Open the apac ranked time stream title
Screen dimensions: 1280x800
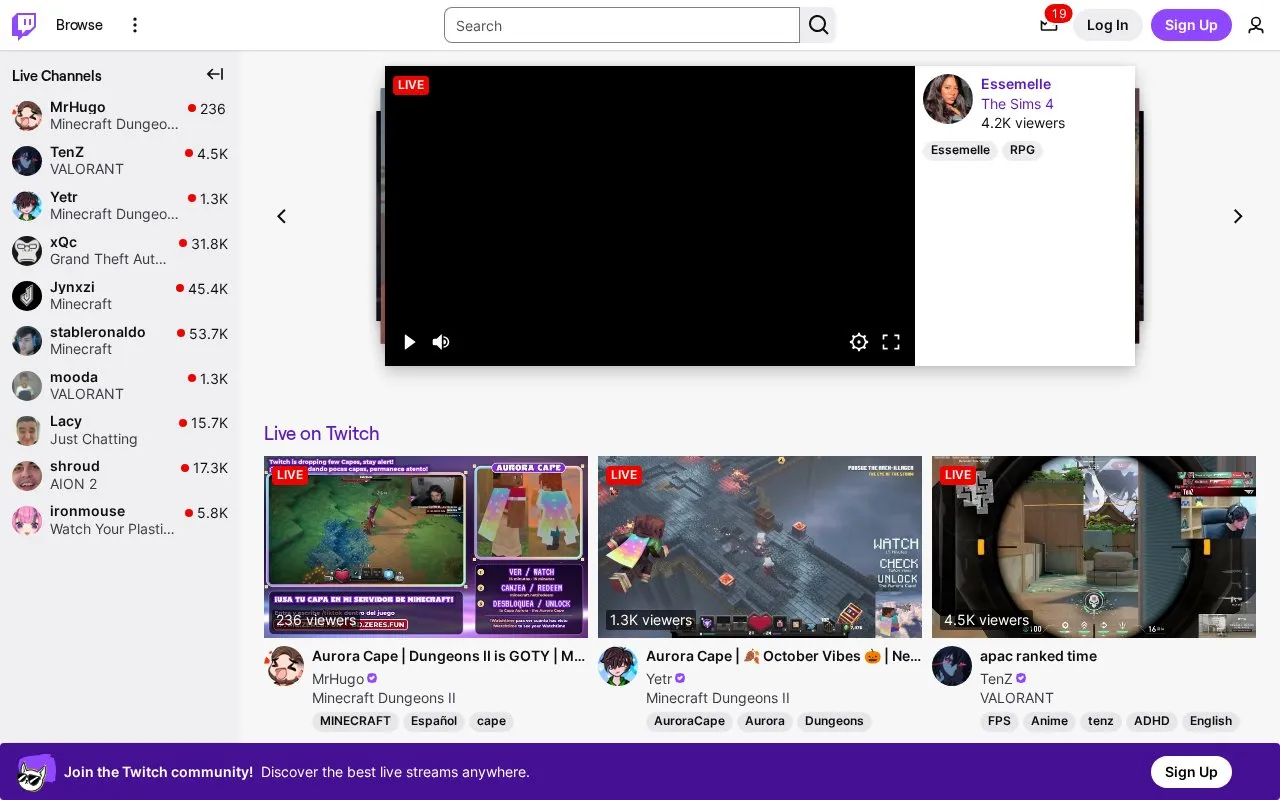click(1038, 656)
